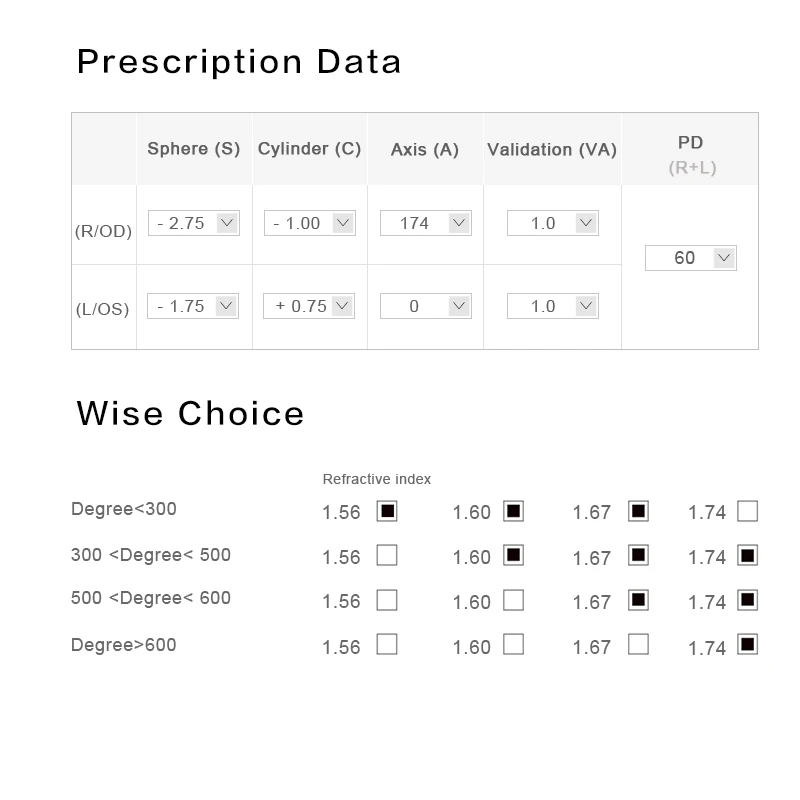This screenshot has height=800, width=800.
Task: Open left eye Sphere dropdown showing -1.75
Action: point(194,306)
